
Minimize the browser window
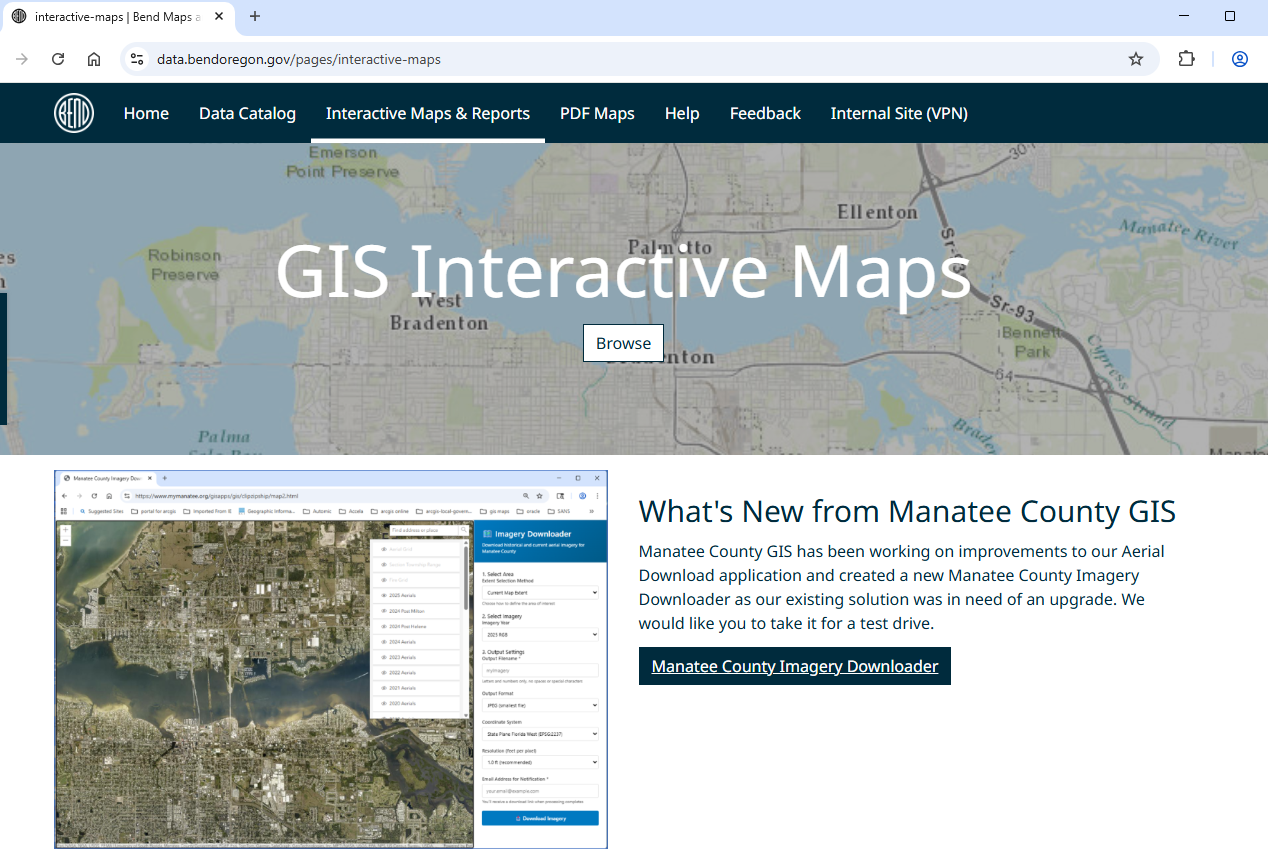(1184, 16)
